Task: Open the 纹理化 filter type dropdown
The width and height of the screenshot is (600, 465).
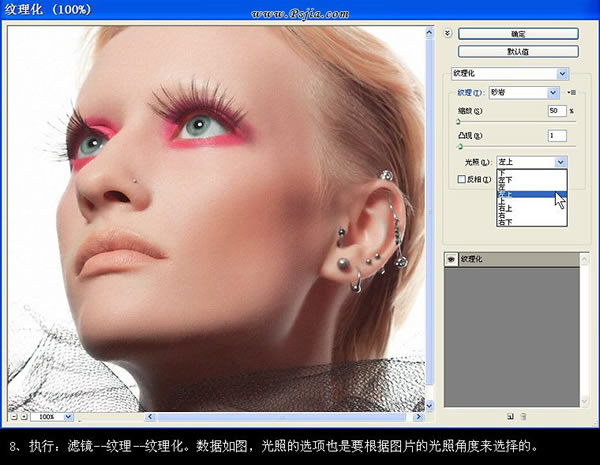Action: 562,73
